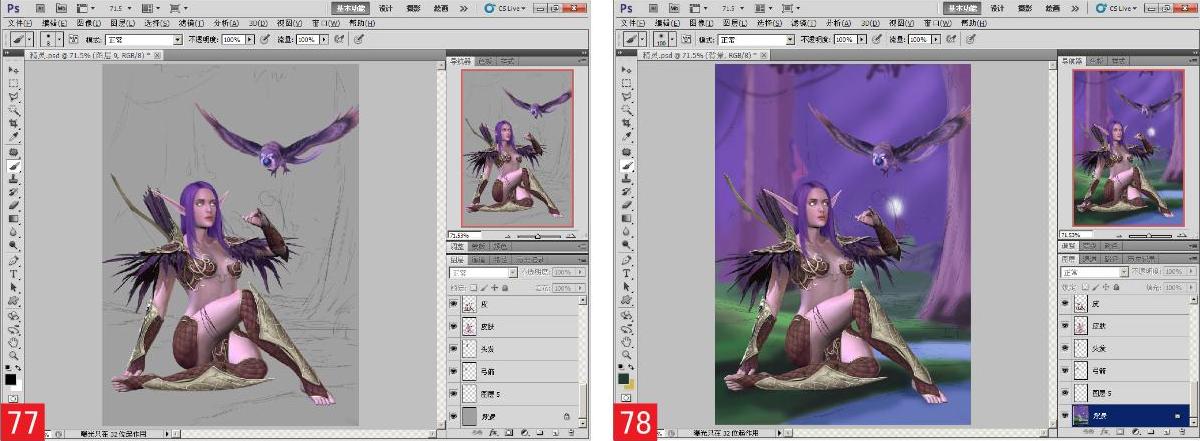Click foreground color swatch in left window
Screen dimensions: 1200x441
pyautogui.click(x=11, y=379)
